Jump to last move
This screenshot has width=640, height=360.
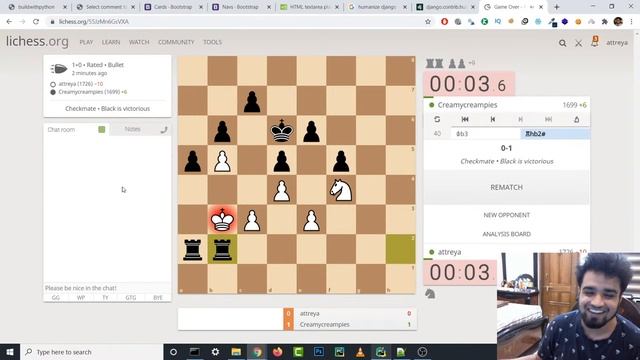tap(548, 119)
